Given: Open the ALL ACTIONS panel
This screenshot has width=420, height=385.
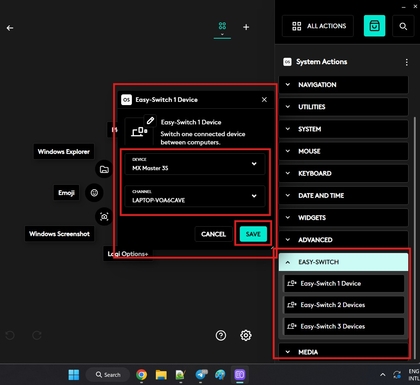Looking at the screenshot, I should click(318, 26).
